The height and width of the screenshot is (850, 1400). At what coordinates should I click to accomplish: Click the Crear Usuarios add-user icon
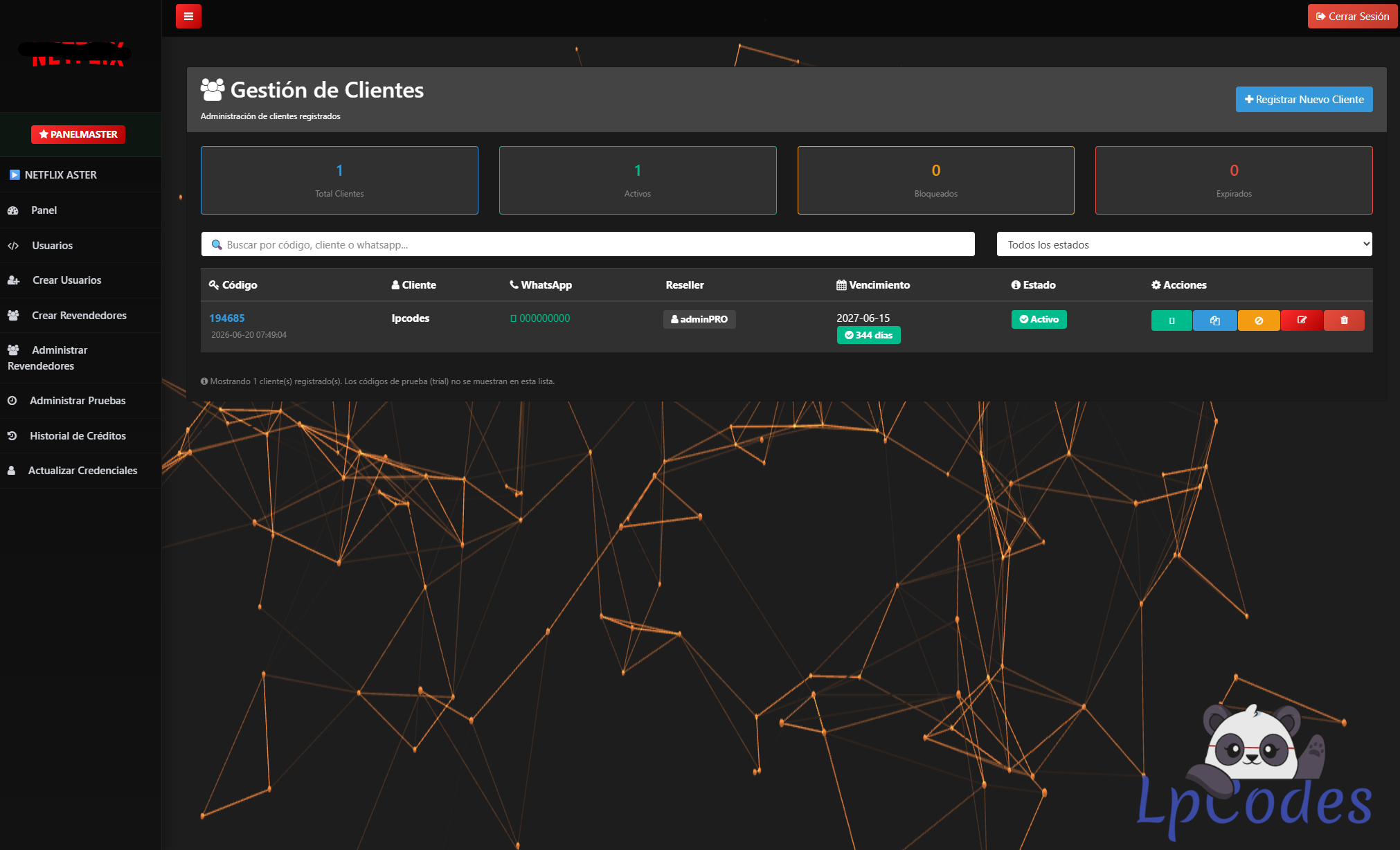click(x=13, y=280)
